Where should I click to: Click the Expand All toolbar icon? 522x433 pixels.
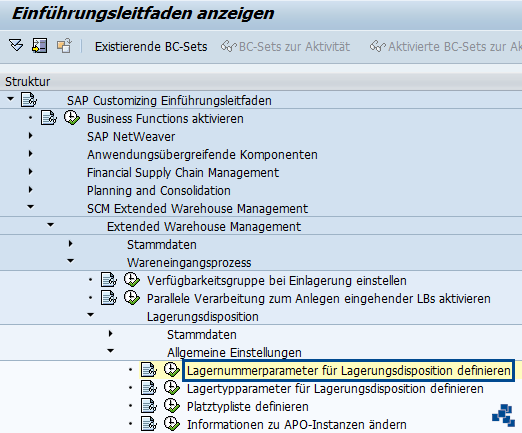pyautogui.click(x=16, y=46)
